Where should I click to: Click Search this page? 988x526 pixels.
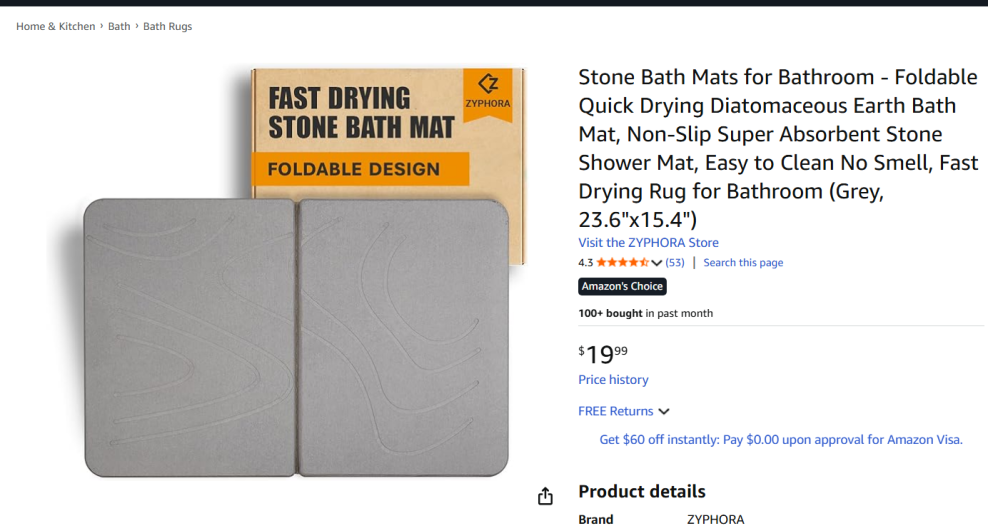[x=743, y=263]
